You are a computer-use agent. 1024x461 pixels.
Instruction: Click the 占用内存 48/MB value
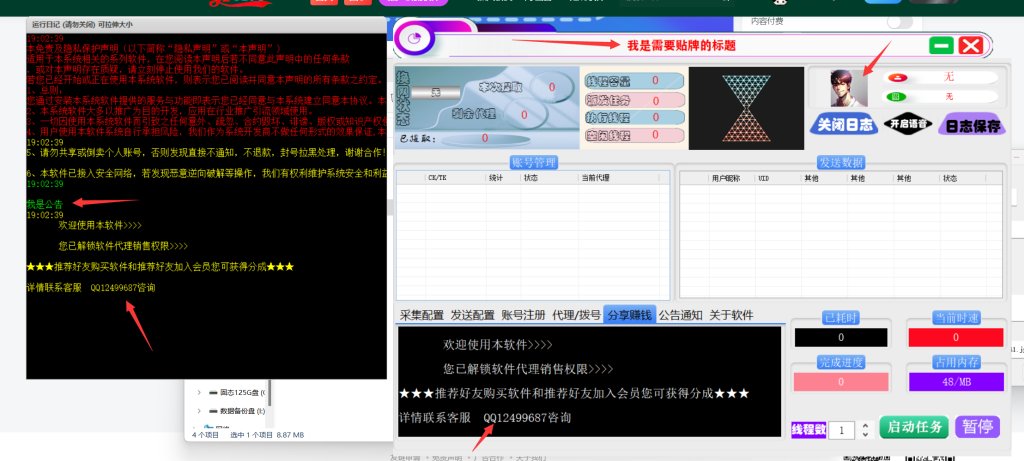pos(956,382)
